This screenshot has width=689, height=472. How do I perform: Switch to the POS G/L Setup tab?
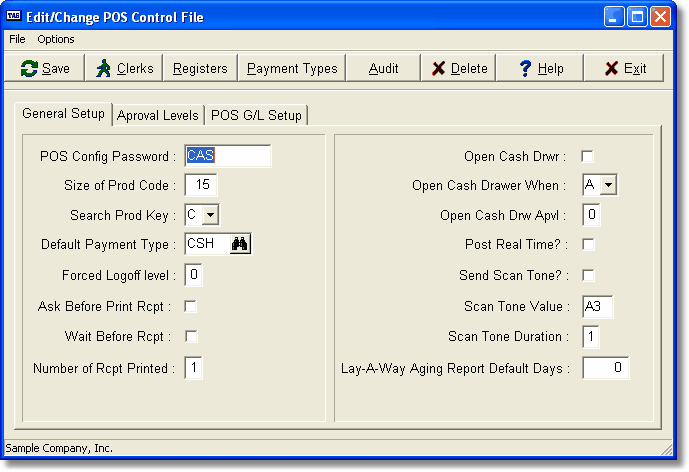[x=256, y=116]
